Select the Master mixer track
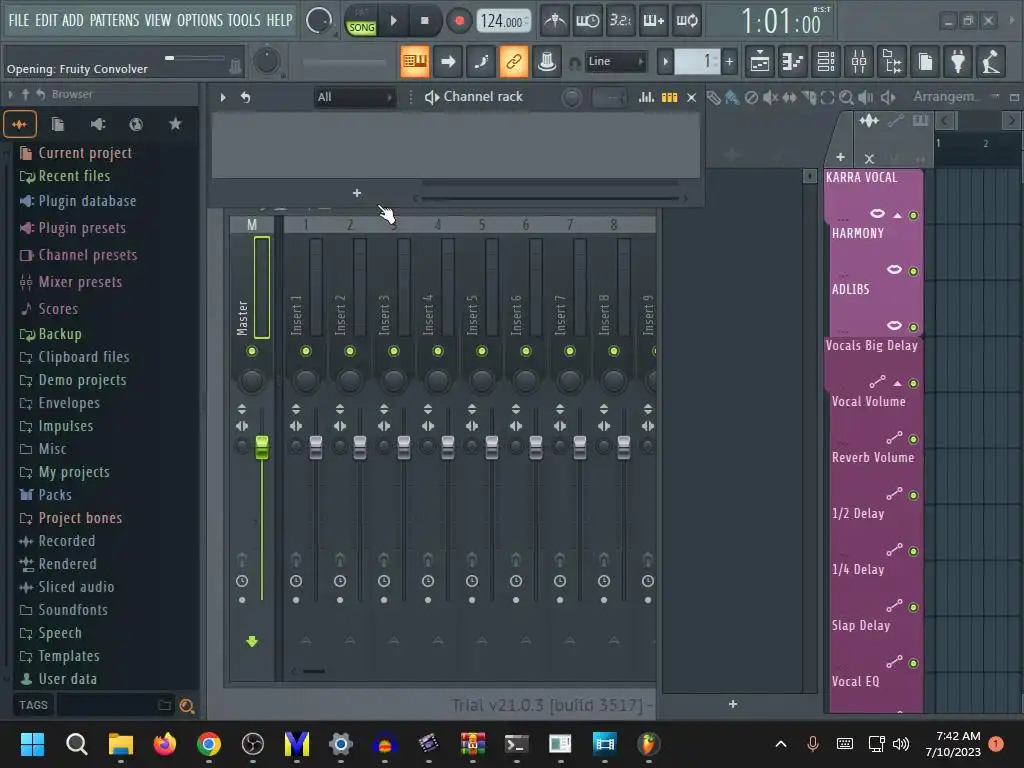The width and height of the screenshot is (1024, 768). click(x=251, y=287)
